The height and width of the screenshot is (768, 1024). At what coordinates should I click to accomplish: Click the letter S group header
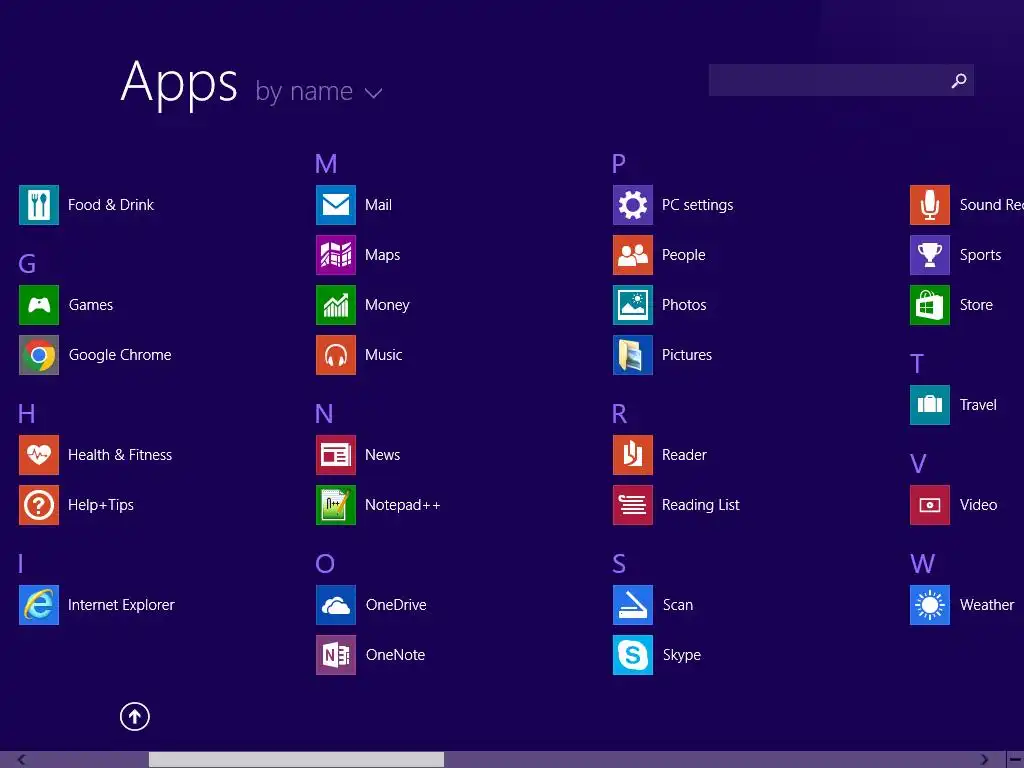618,564
